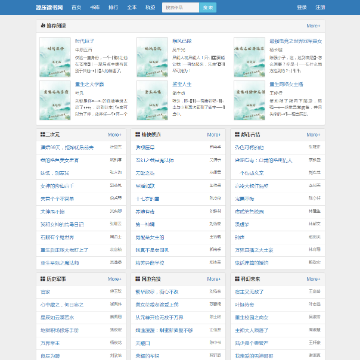Click the thumbs-up icon in the recommended header
The image size is (360, 360).
(43, 26)
